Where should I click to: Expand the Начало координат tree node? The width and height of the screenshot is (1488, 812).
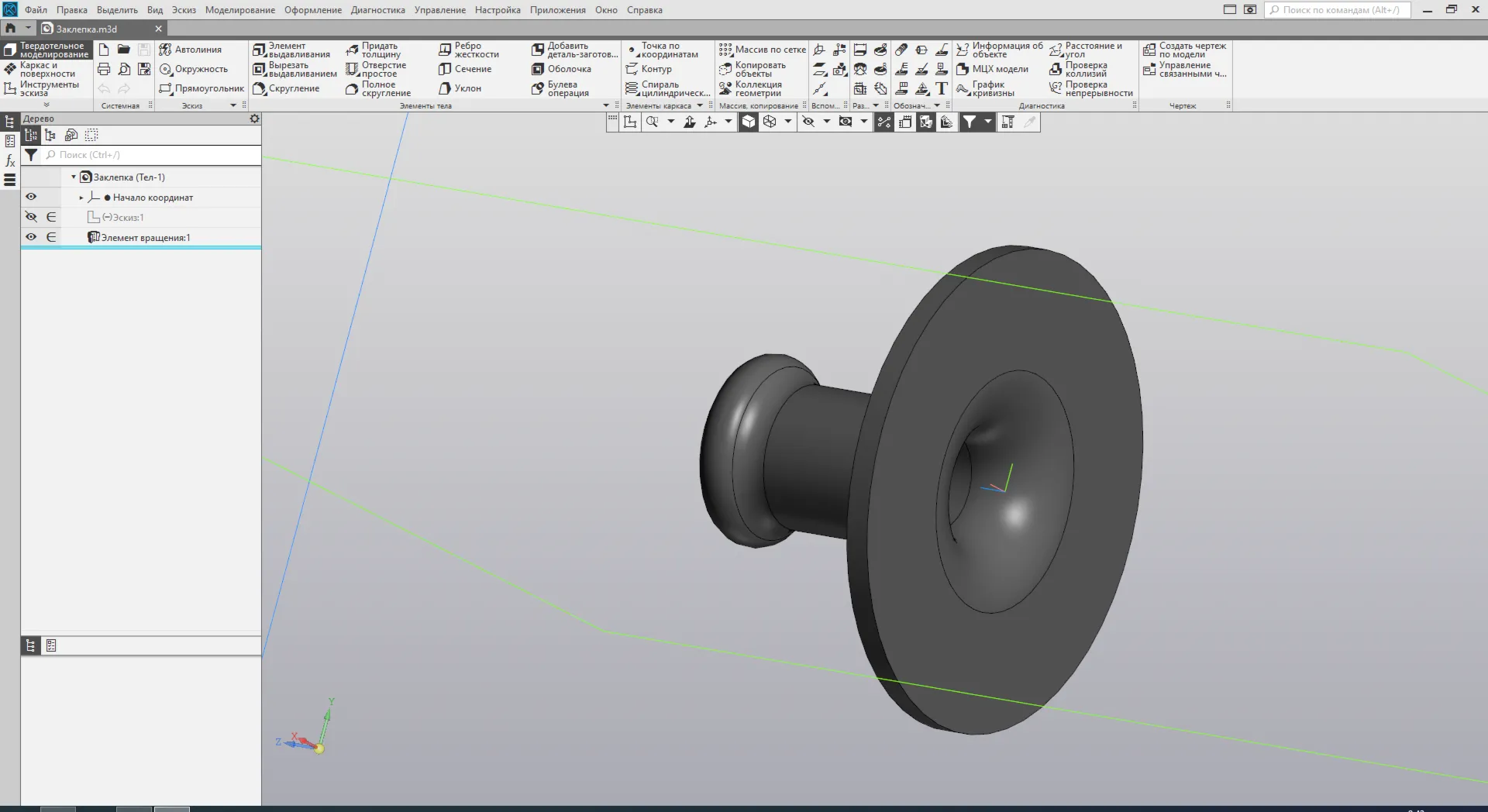[x=81, y=198]
